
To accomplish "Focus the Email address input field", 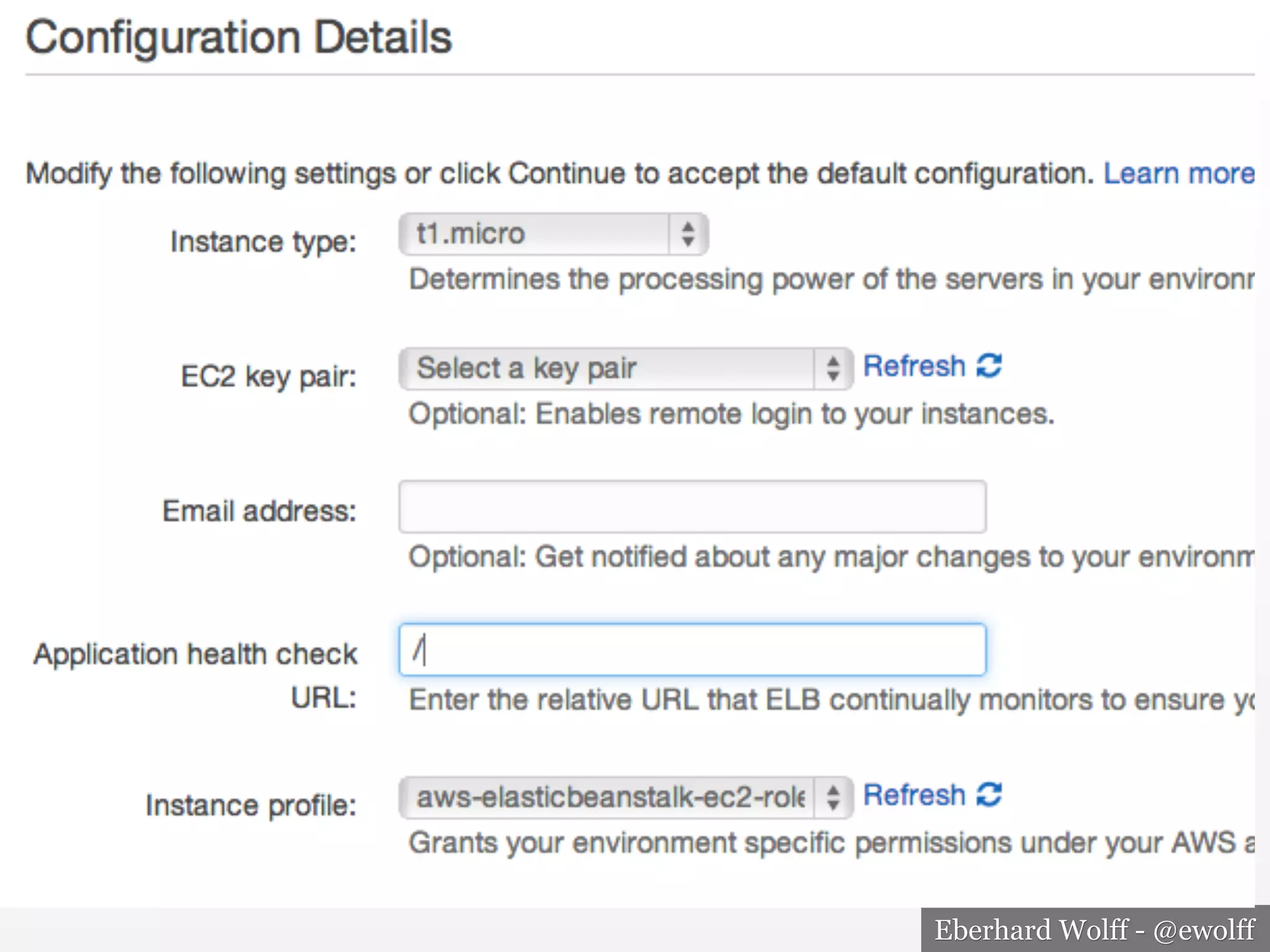I will pyautogui.click(x=692, y=506).
